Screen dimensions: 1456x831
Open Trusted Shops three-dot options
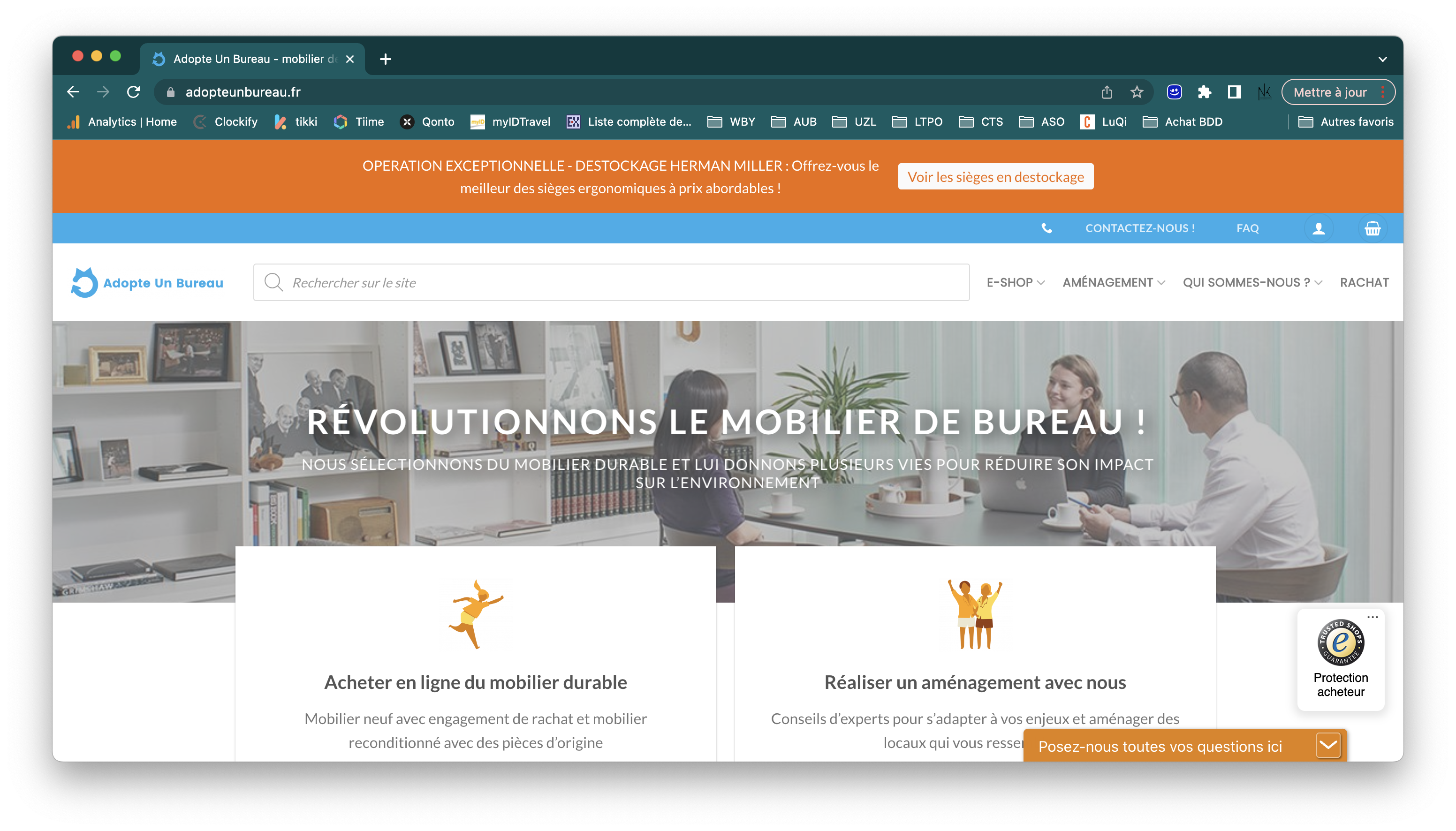tap(1372, 617)
